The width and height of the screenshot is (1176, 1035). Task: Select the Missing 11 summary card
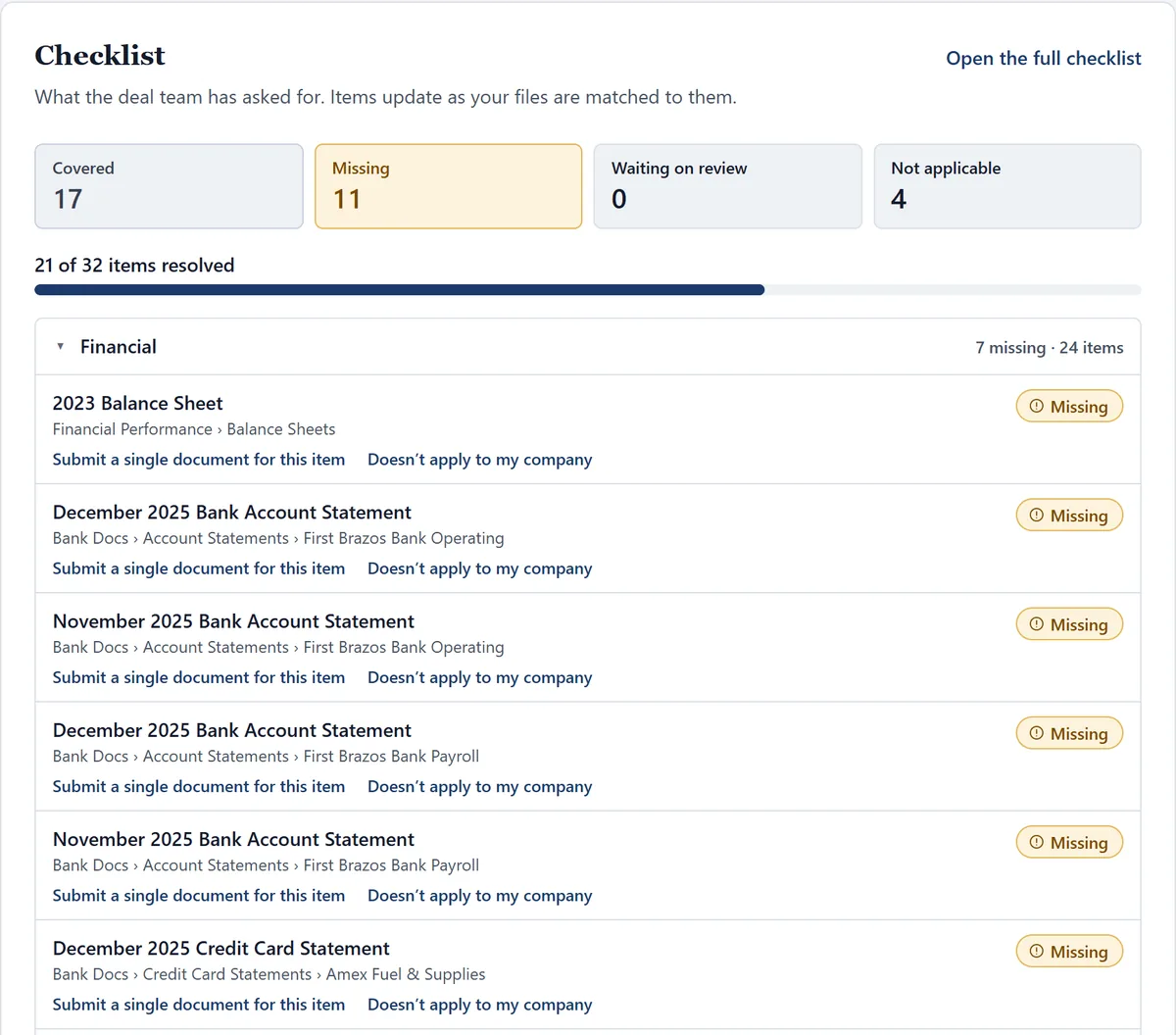[448, 186]
